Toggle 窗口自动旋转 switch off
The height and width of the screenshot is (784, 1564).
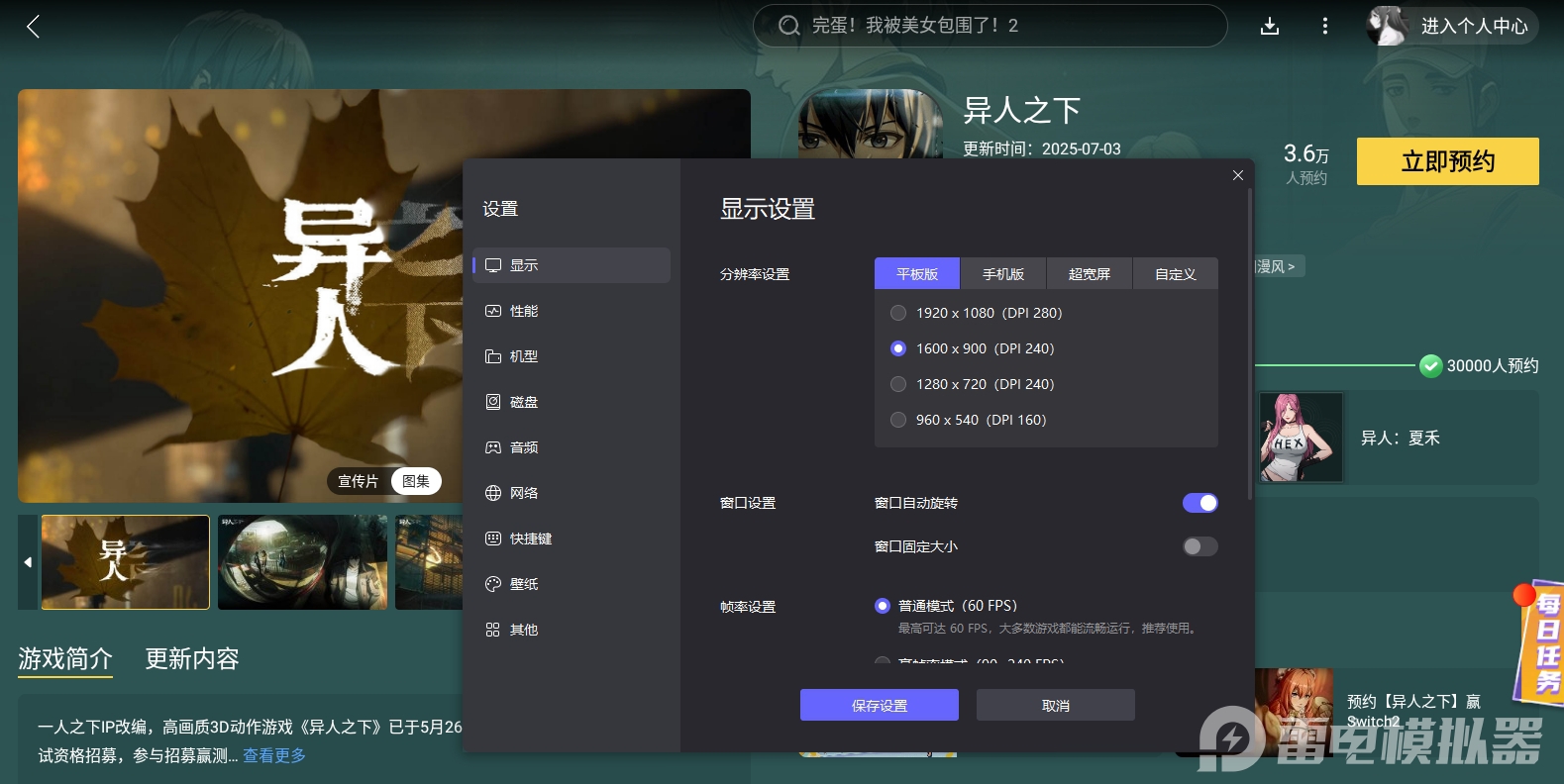click(x=1200, y=503)
